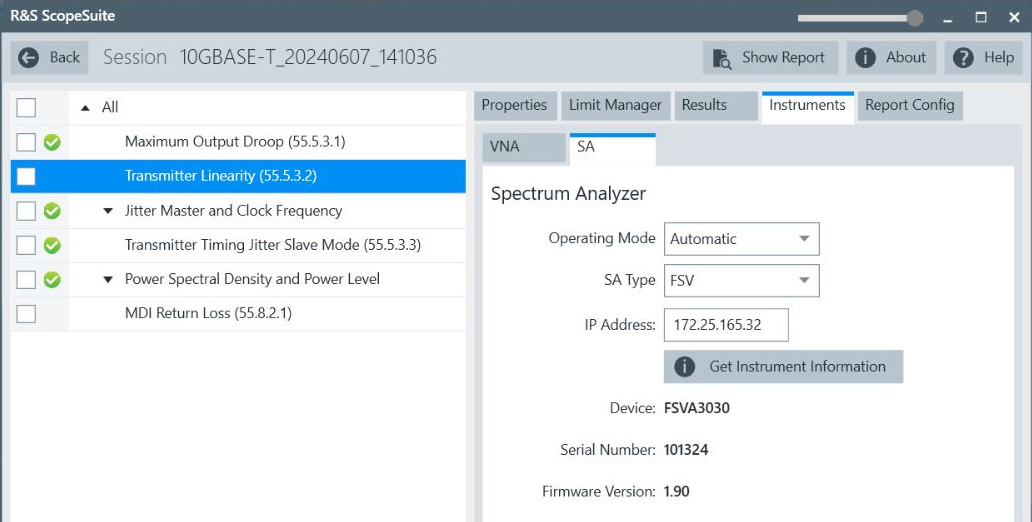The image size is (1032, 522).
Task: Click Get Instrument Information button text
Action: pos(798,367)
